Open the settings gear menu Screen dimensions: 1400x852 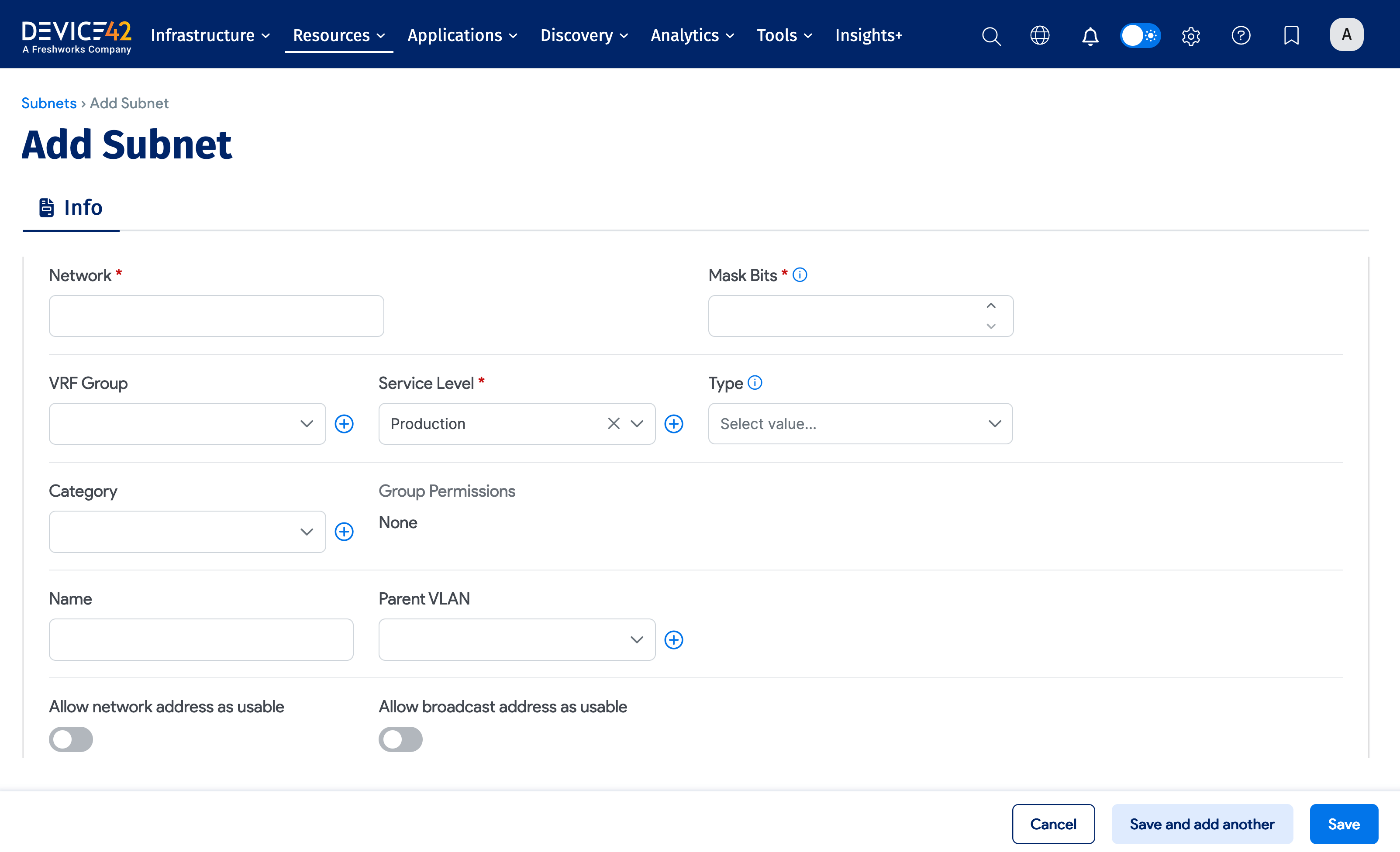click(x=1190, y=35)
